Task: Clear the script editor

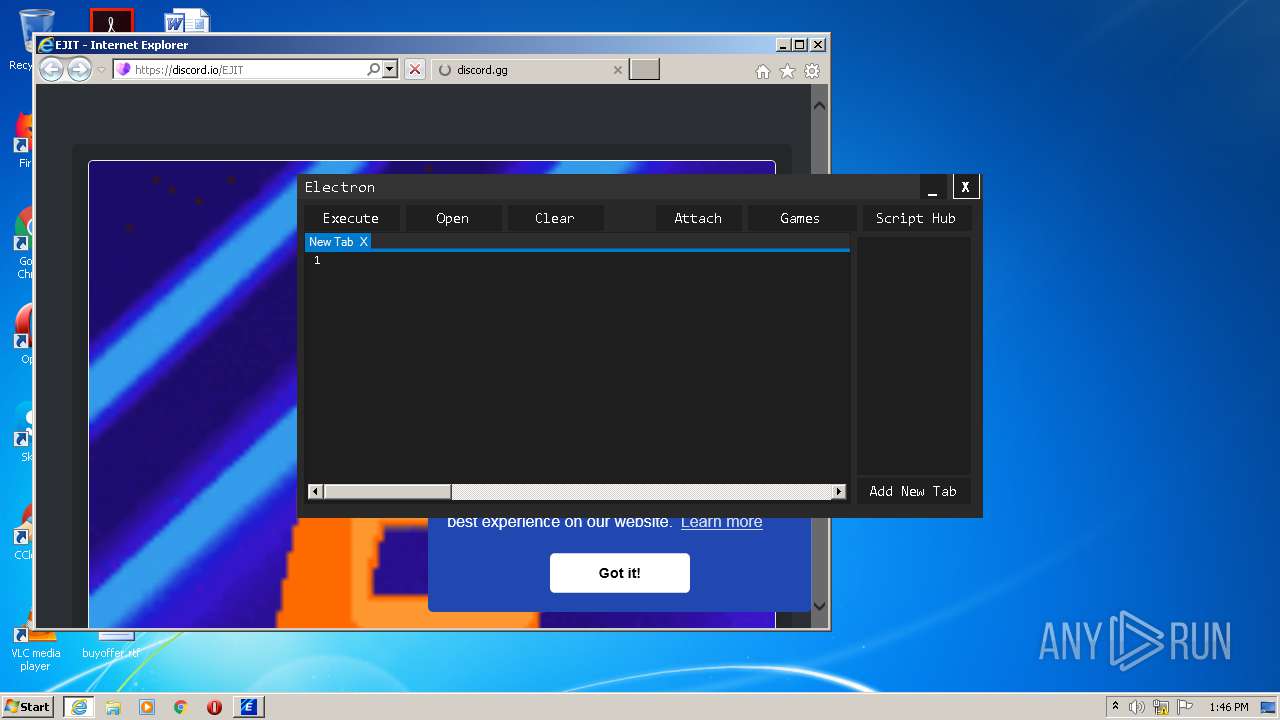Action: tap(554, 218)
